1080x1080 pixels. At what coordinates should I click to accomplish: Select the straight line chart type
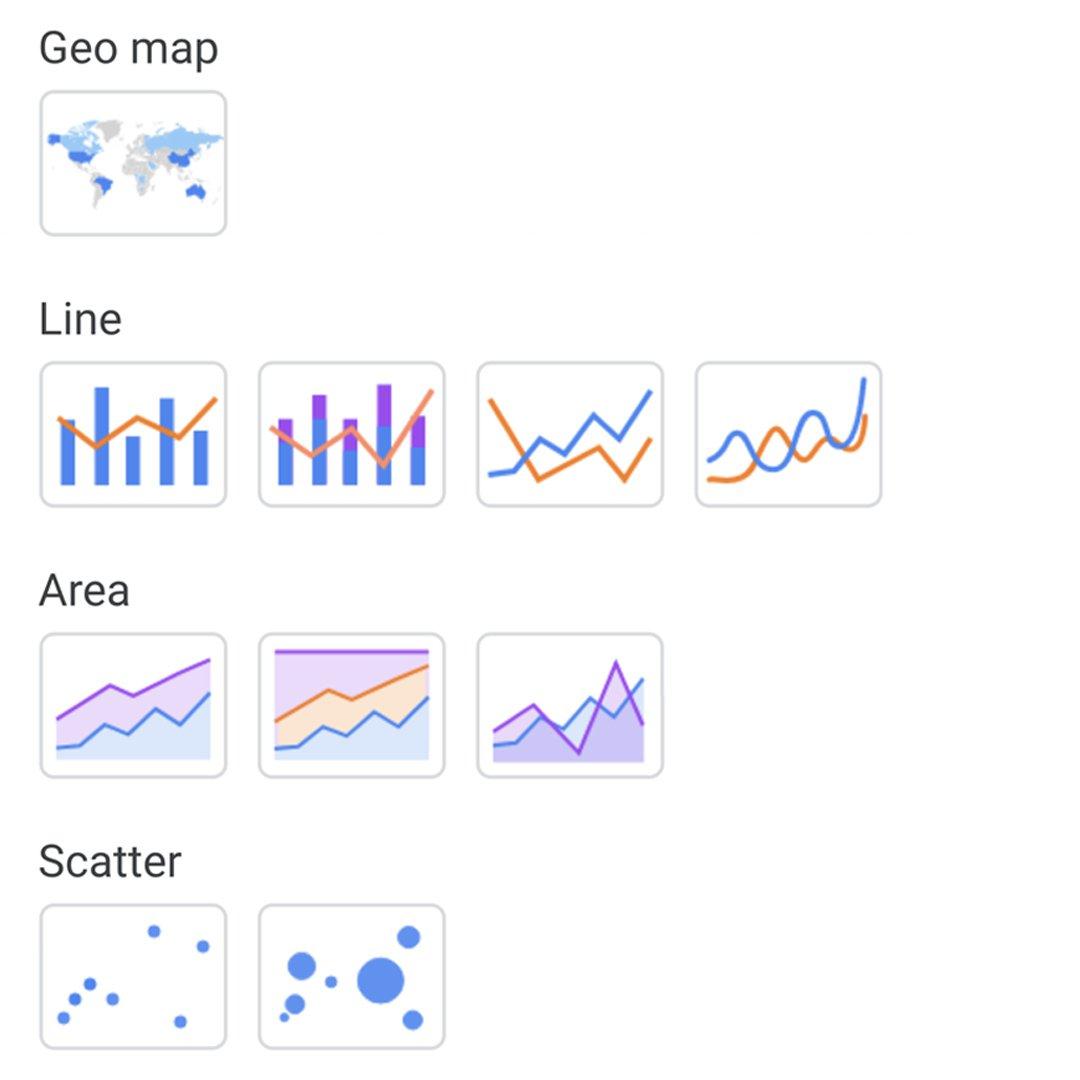(570, 434)
